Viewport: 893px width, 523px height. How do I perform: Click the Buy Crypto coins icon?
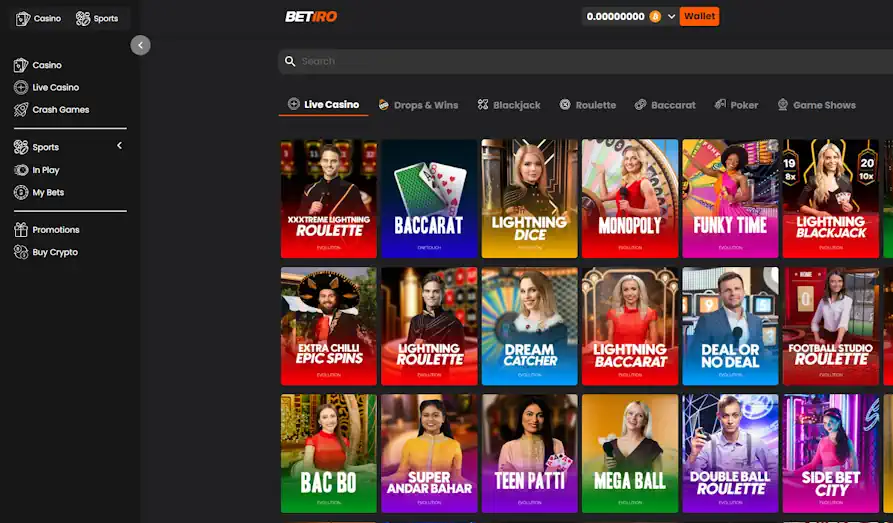click(x=21, y=252)
